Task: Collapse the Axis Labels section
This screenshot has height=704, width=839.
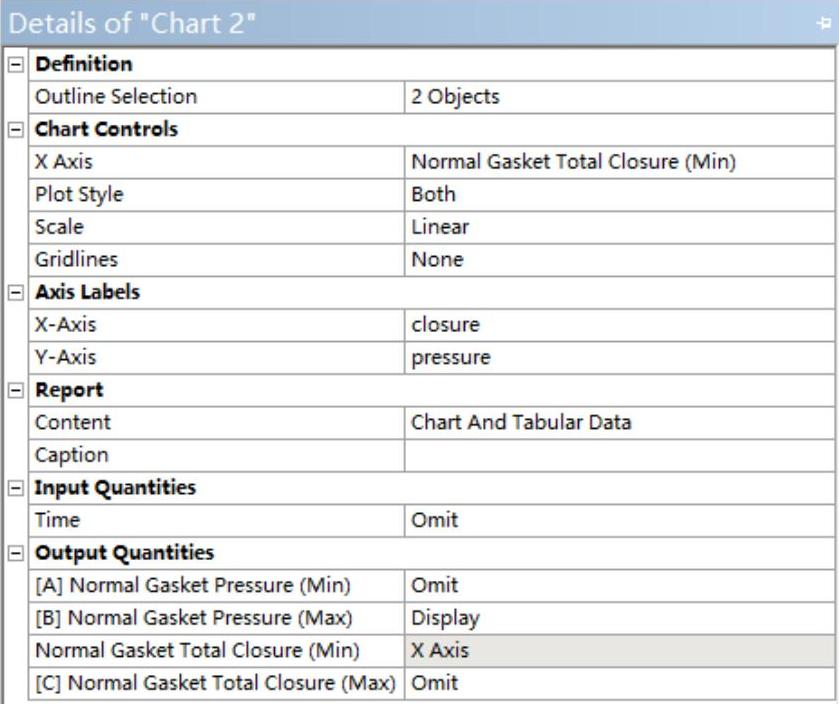Action: click(16, 292)
